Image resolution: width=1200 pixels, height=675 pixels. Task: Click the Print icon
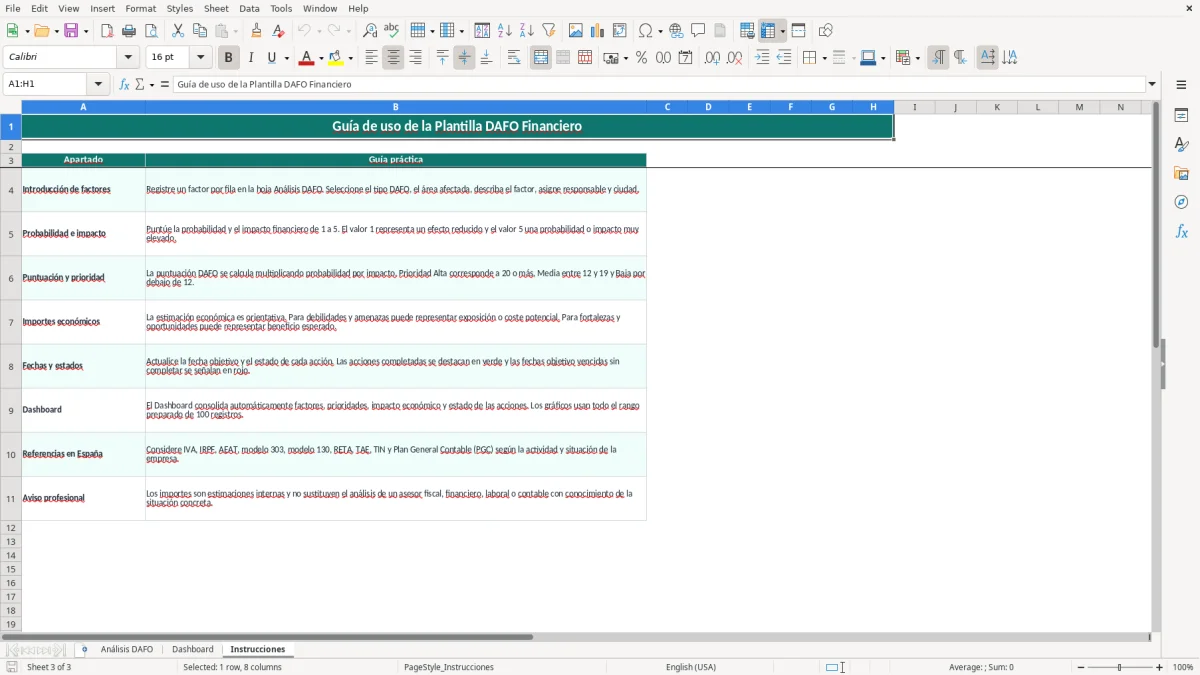[x=129, y=31]
